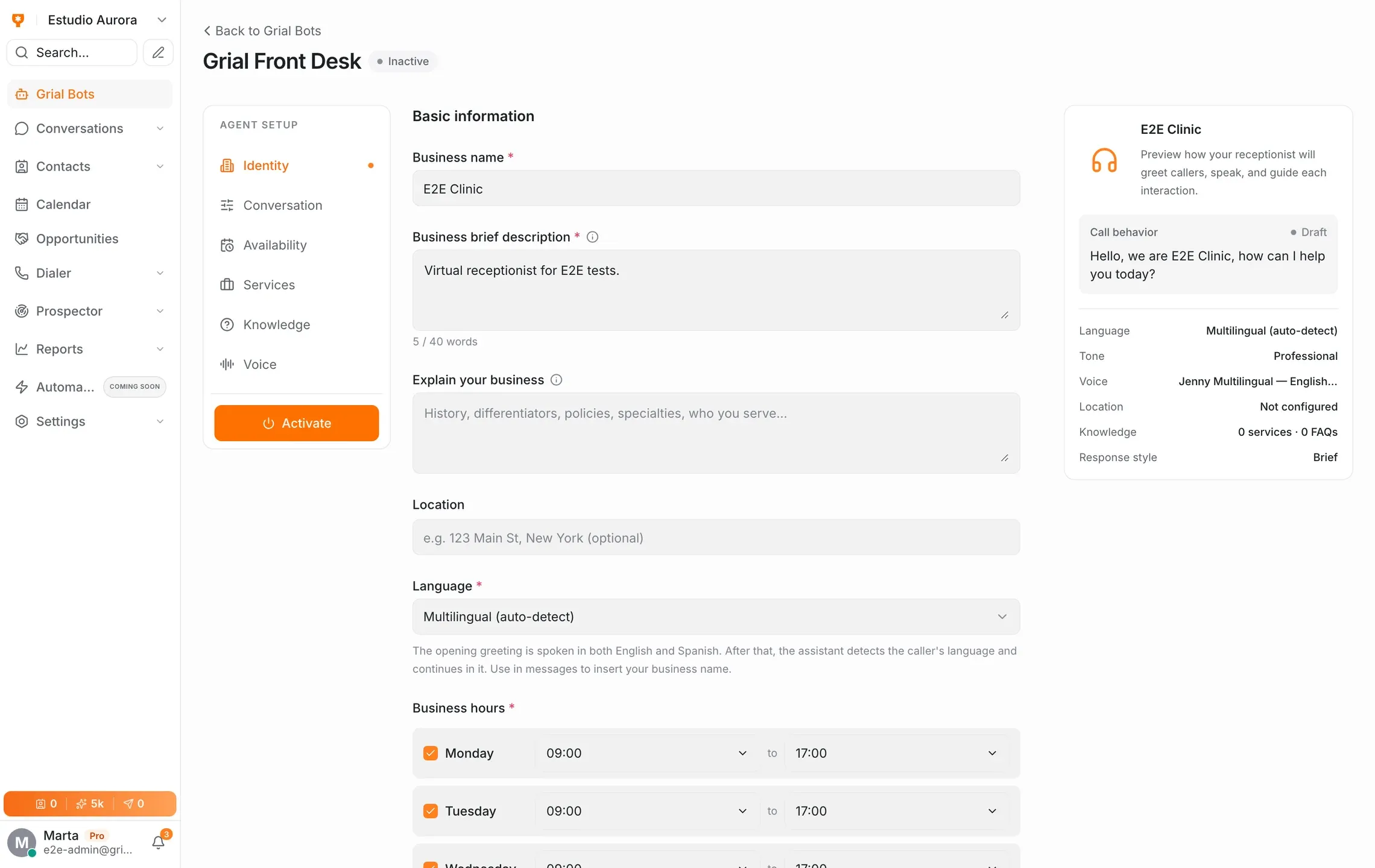Click the Reports chart icon
The height and width of the screenshot is (868, 1375).
tap(22, 349)
